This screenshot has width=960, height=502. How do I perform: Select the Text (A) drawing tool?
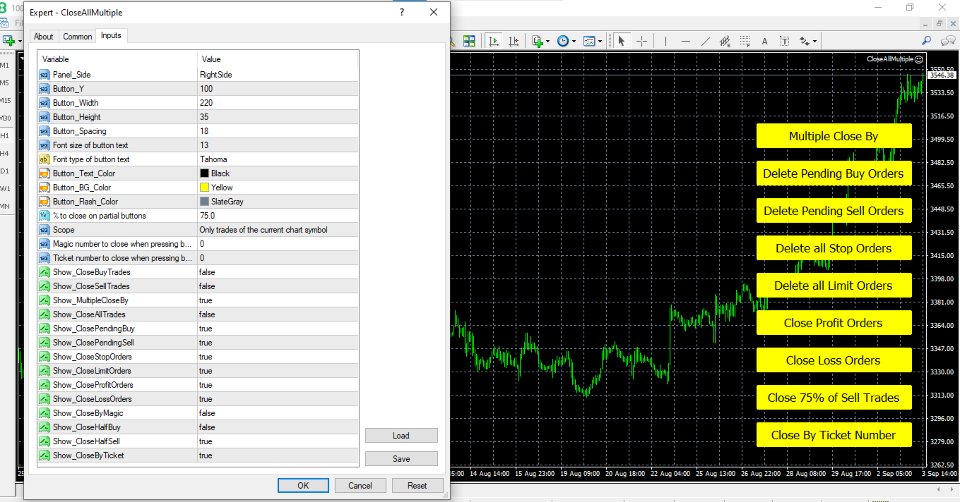(764, 41)
